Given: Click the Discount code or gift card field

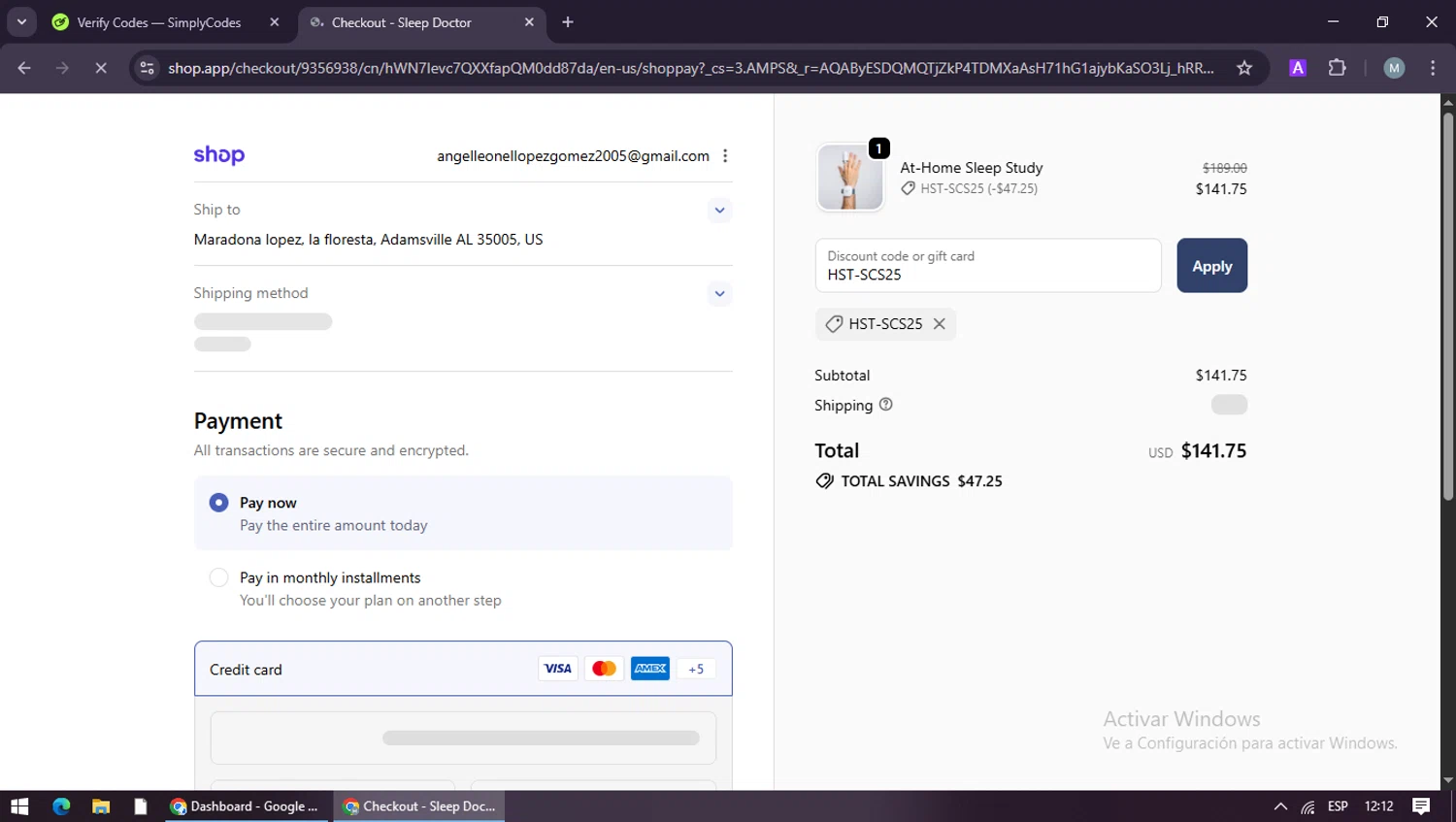Looking at the screenshot, I should click(x=988, y=265).
